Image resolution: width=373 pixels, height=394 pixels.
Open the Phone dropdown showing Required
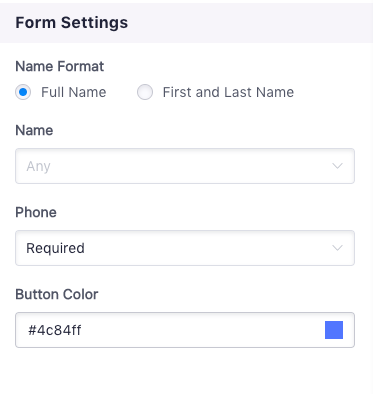(x=185, y=248)
